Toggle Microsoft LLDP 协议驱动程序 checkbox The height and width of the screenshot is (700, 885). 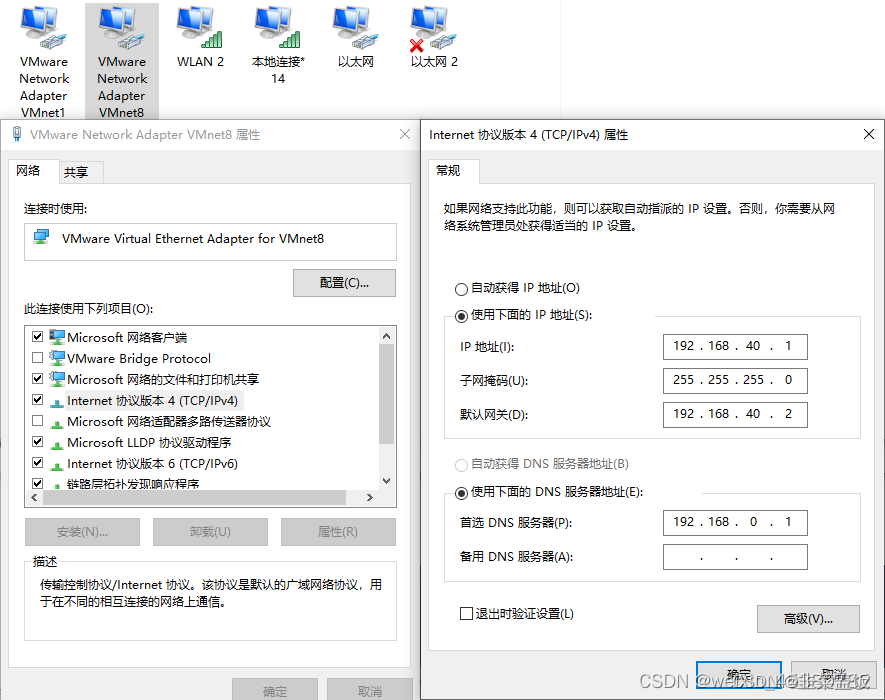[x=37, y=441]
